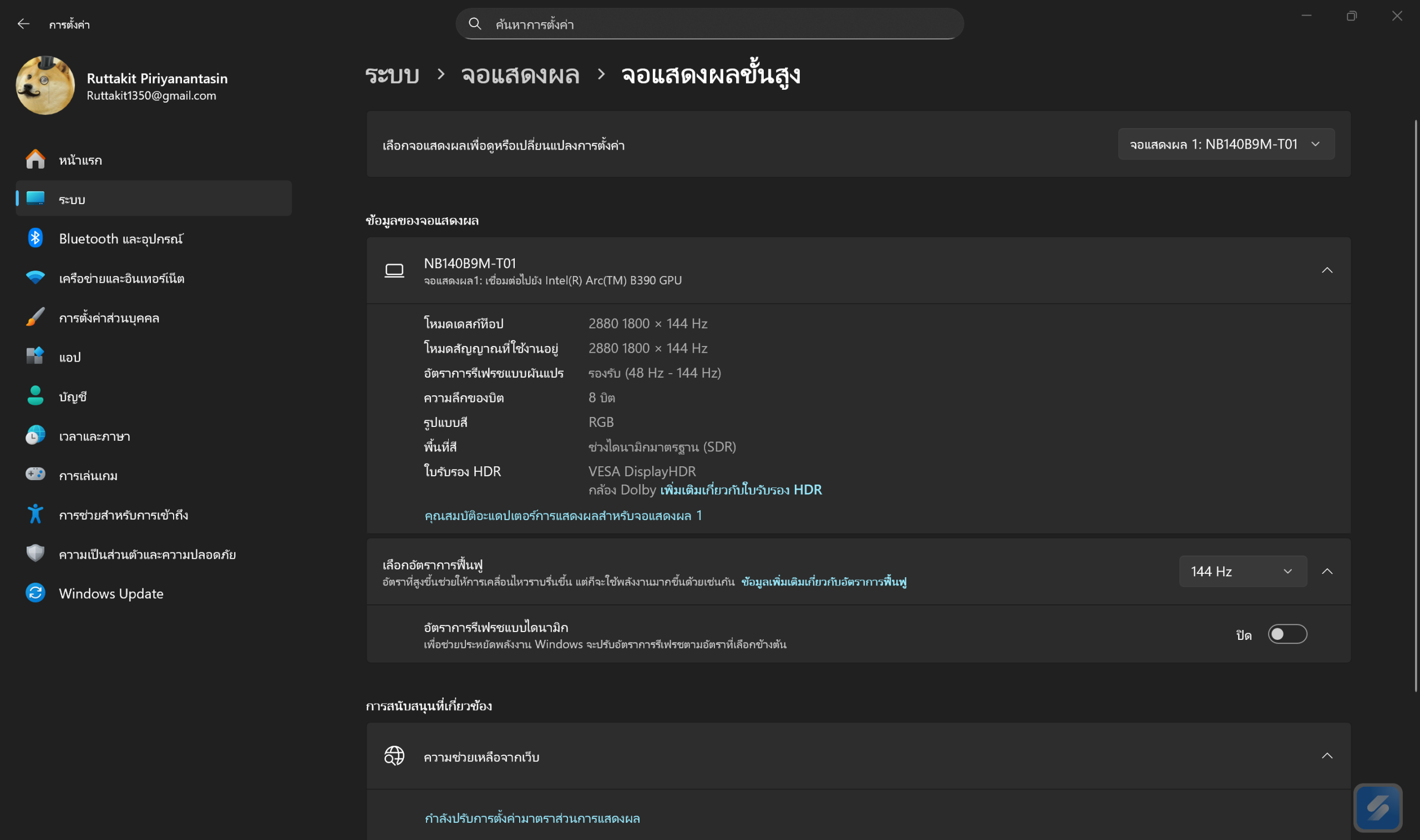Click the floating blue app icon
The width and height of the screenshot is (1420, 840).
coord(1377,808)
